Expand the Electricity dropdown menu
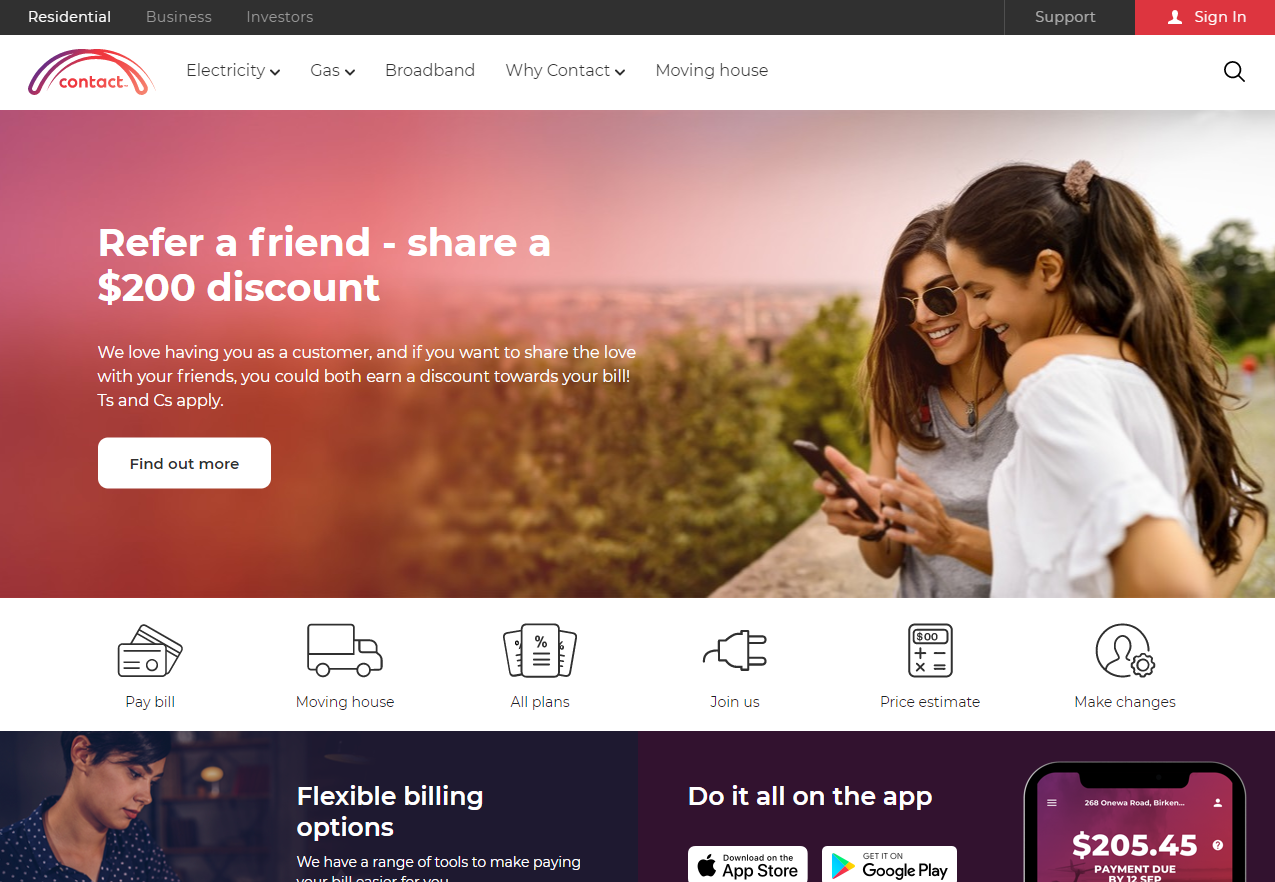The width and height of the screenshot is (1275, 882). click(233, 70)
